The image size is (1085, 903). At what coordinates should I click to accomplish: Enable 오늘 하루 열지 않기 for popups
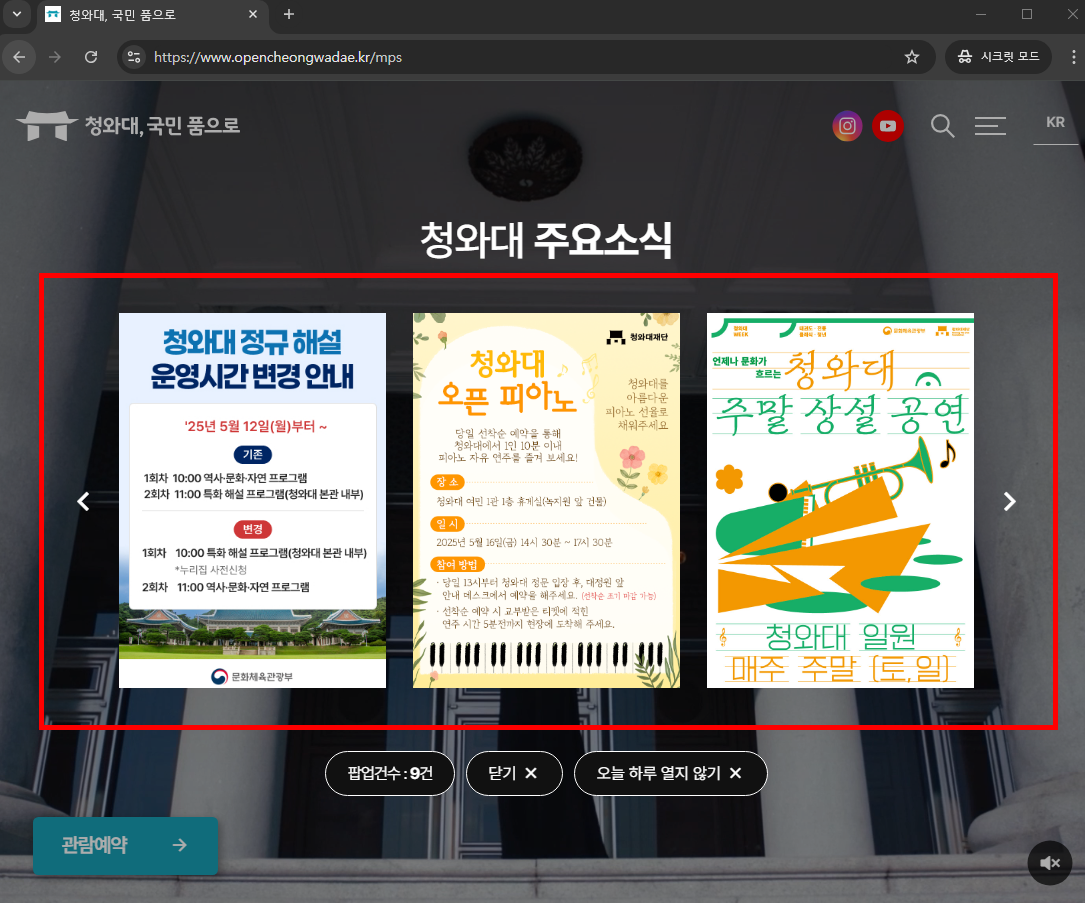point(671,773)
